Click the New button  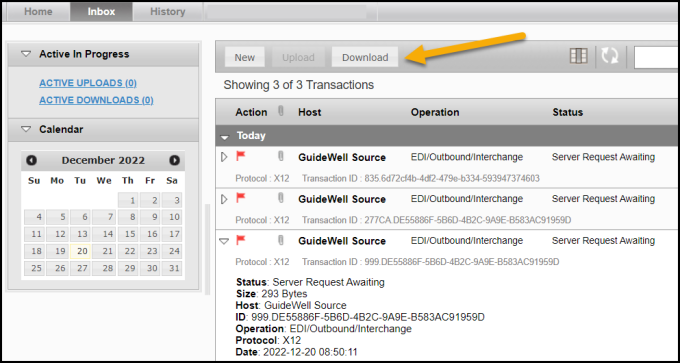coord(245,57)
